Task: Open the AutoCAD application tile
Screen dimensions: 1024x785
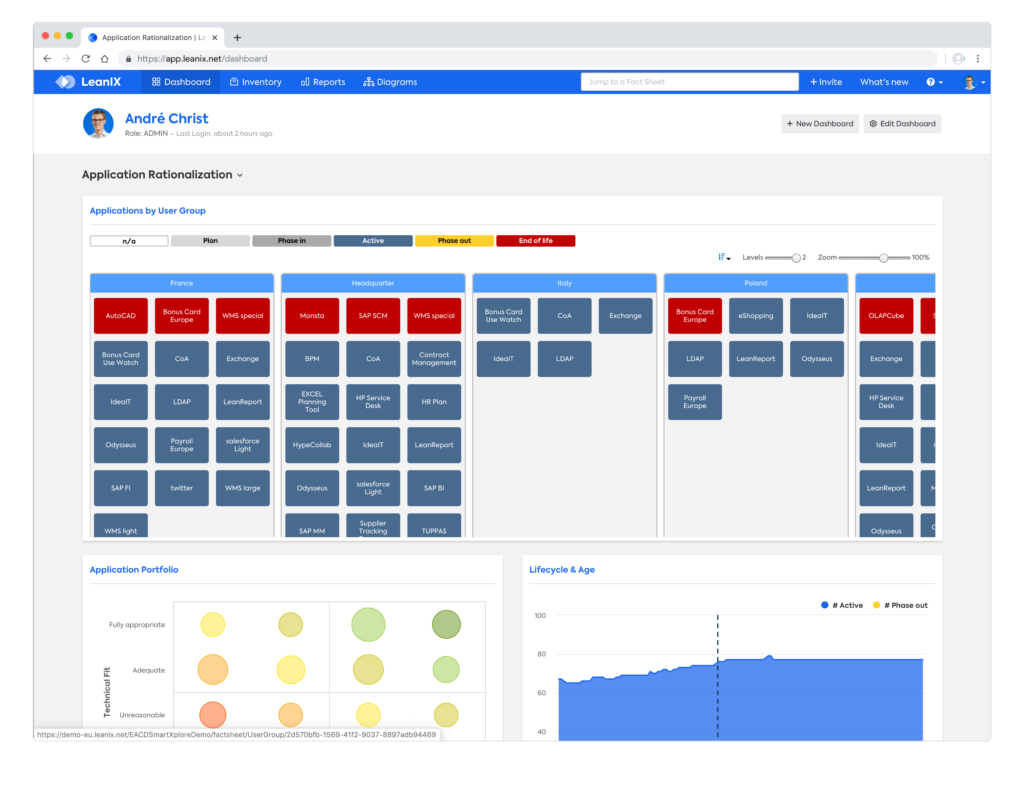Action: [x=121, y=315]
